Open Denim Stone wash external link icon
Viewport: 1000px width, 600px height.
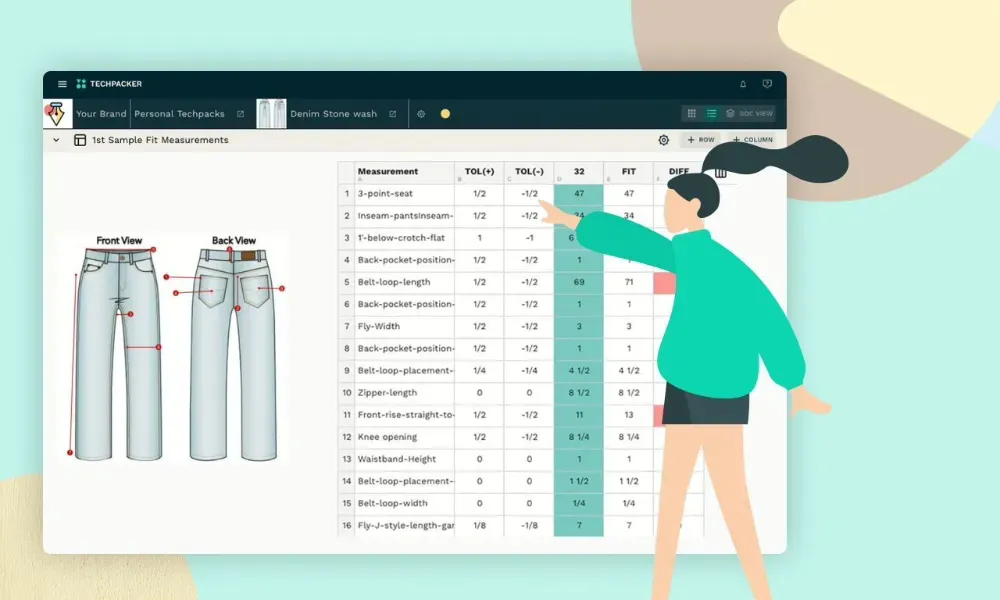click(x=393, y=114)
